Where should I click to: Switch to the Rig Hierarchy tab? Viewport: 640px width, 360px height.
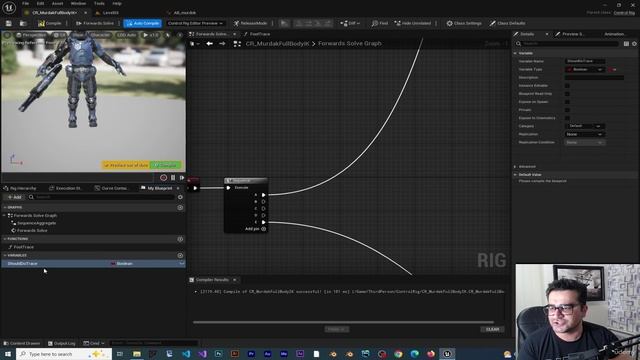point(20,188)
